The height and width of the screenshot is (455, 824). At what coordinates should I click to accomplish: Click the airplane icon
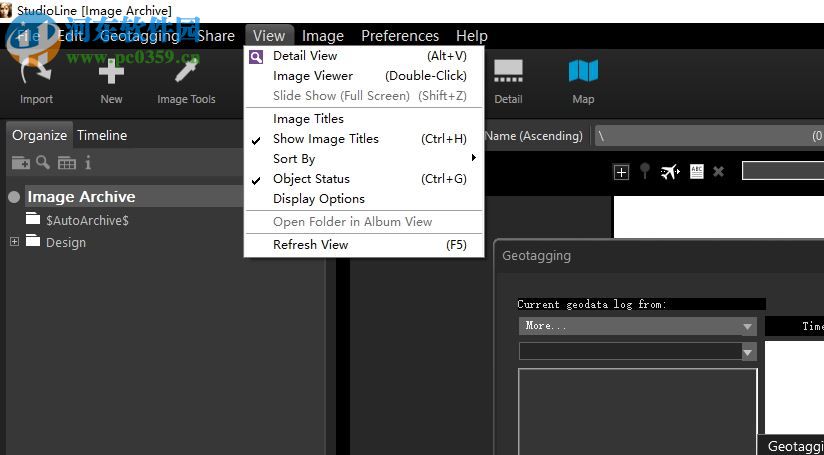[x=670, y=171]
